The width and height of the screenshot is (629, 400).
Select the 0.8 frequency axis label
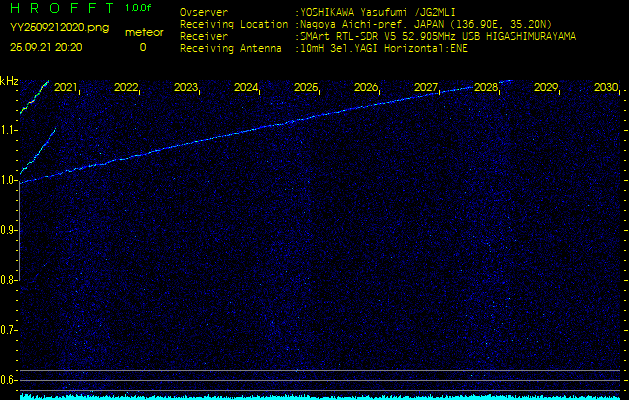click(9, 280)
